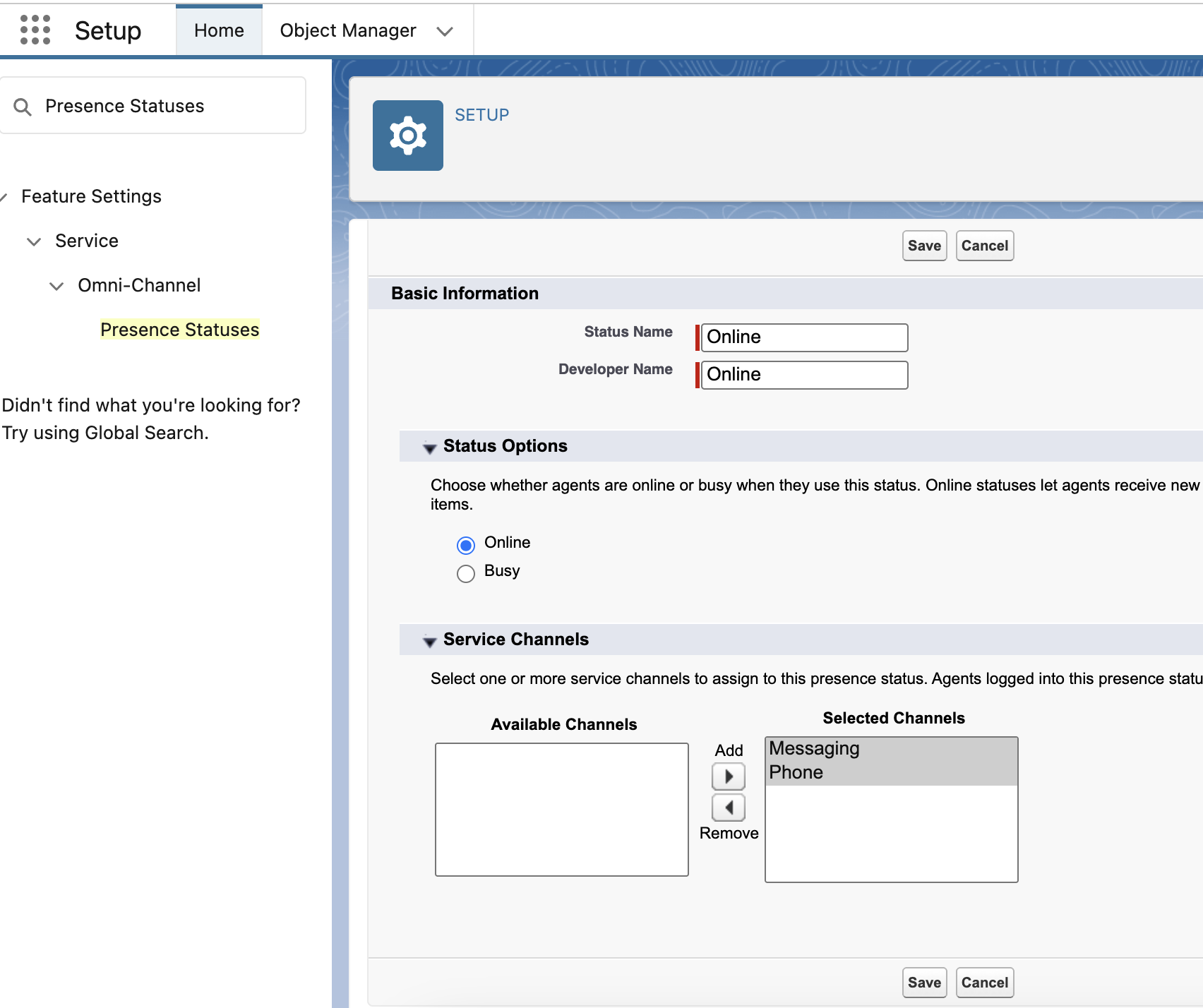
Task: Click the bottom Cancel button
Action: tap(985, 983)
